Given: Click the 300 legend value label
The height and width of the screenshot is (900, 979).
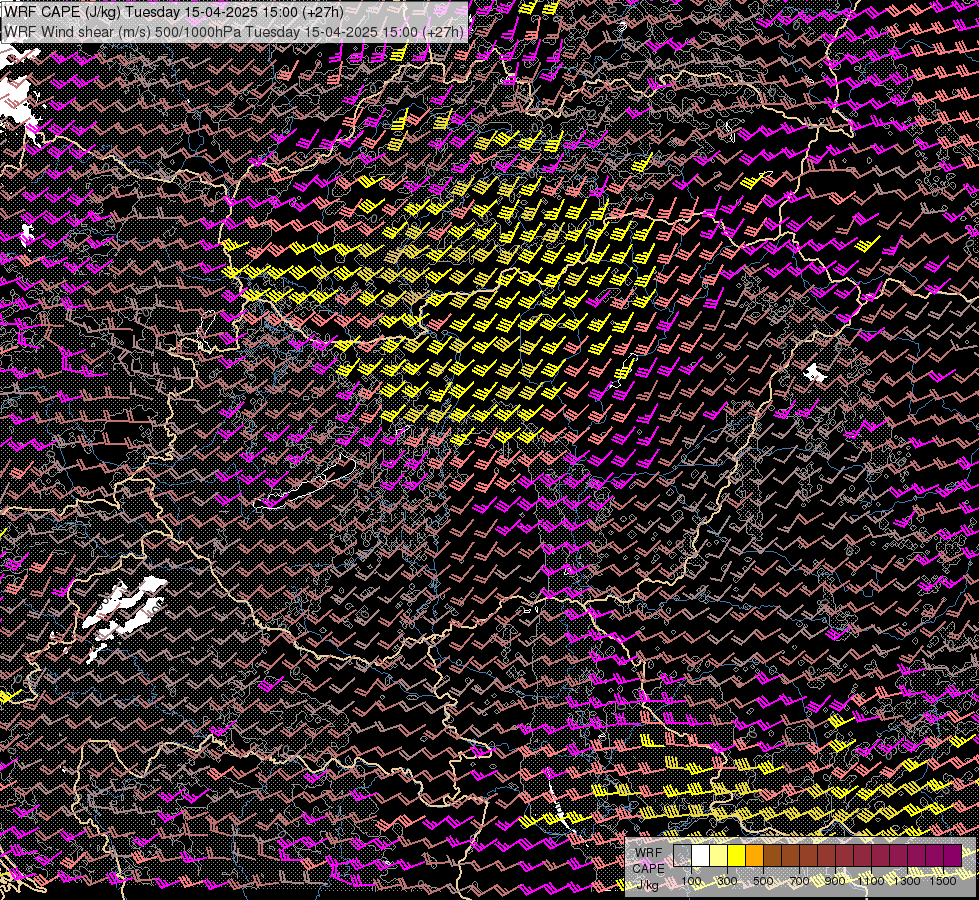Looking at the screenshot, I should [x=727, y=881].
